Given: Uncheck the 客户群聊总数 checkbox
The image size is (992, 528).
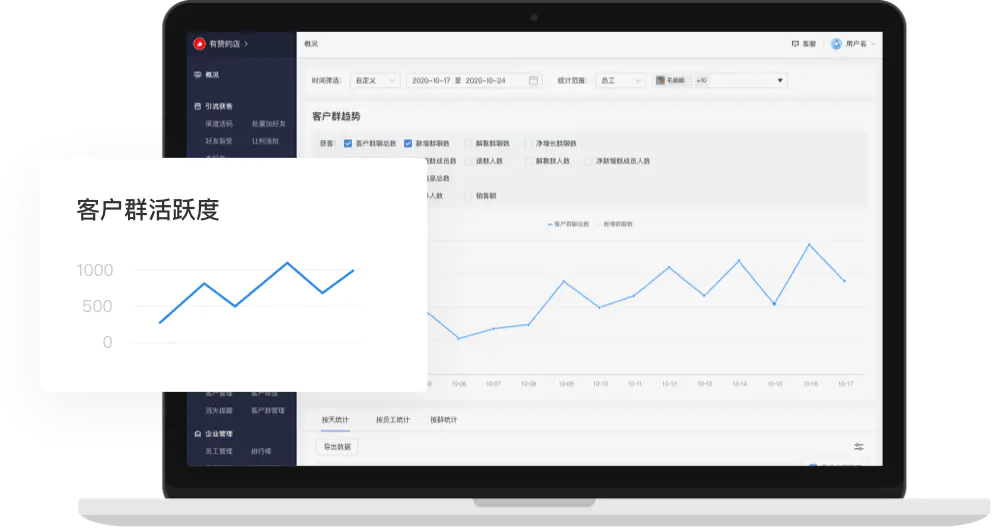Looking at the screenshot, I should pos(347,144).
